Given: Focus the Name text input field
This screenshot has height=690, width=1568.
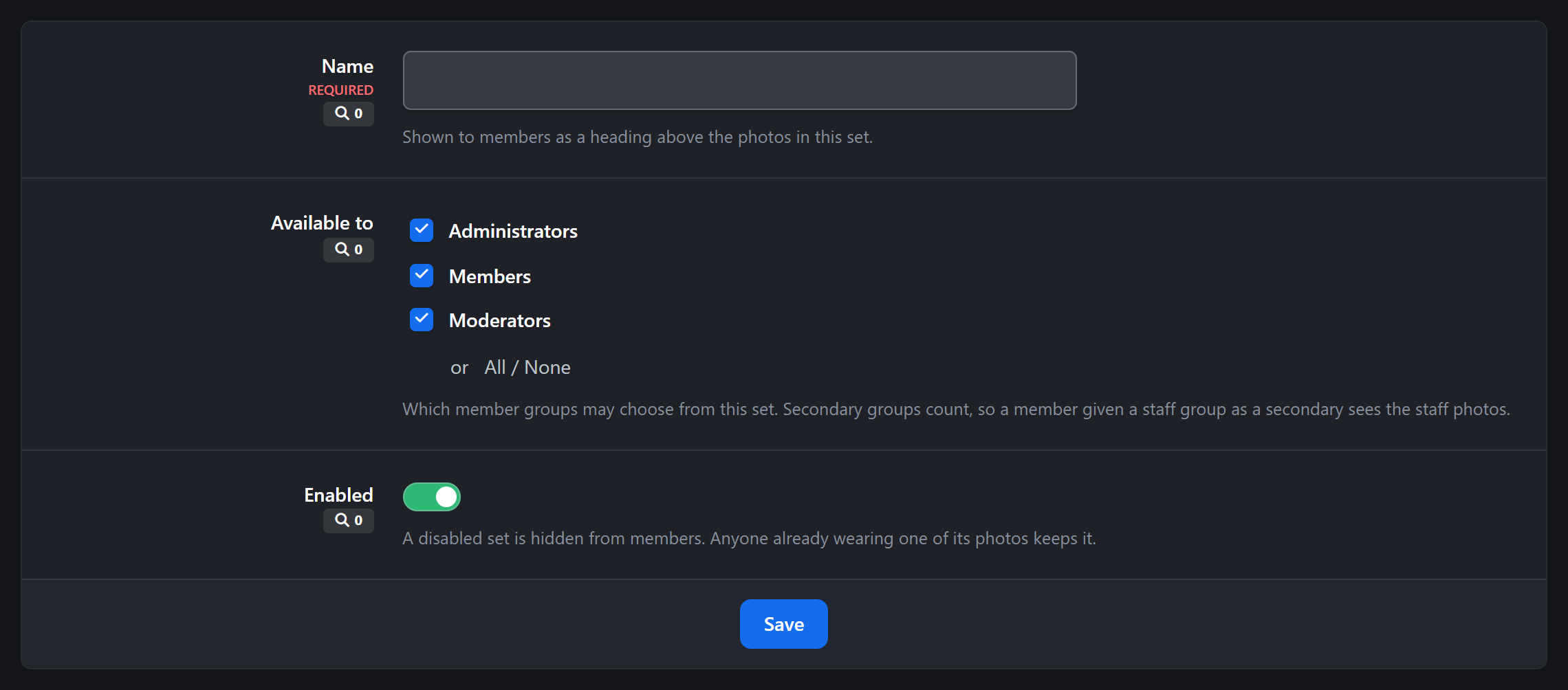Looking at the screenshot, I should click(x=739, y=80).
